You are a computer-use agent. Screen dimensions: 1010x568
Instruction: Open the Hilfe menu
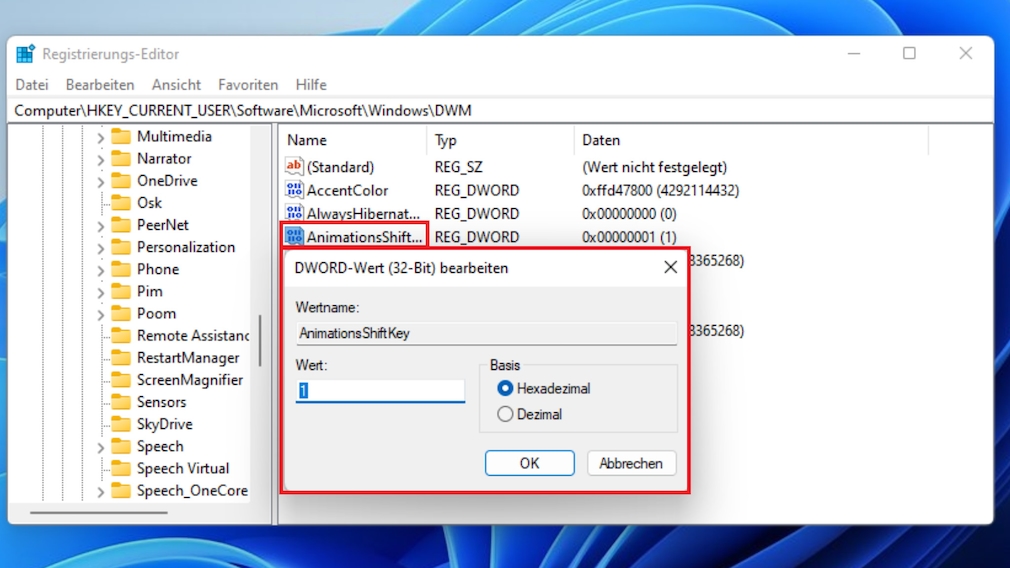pos(311,84)
